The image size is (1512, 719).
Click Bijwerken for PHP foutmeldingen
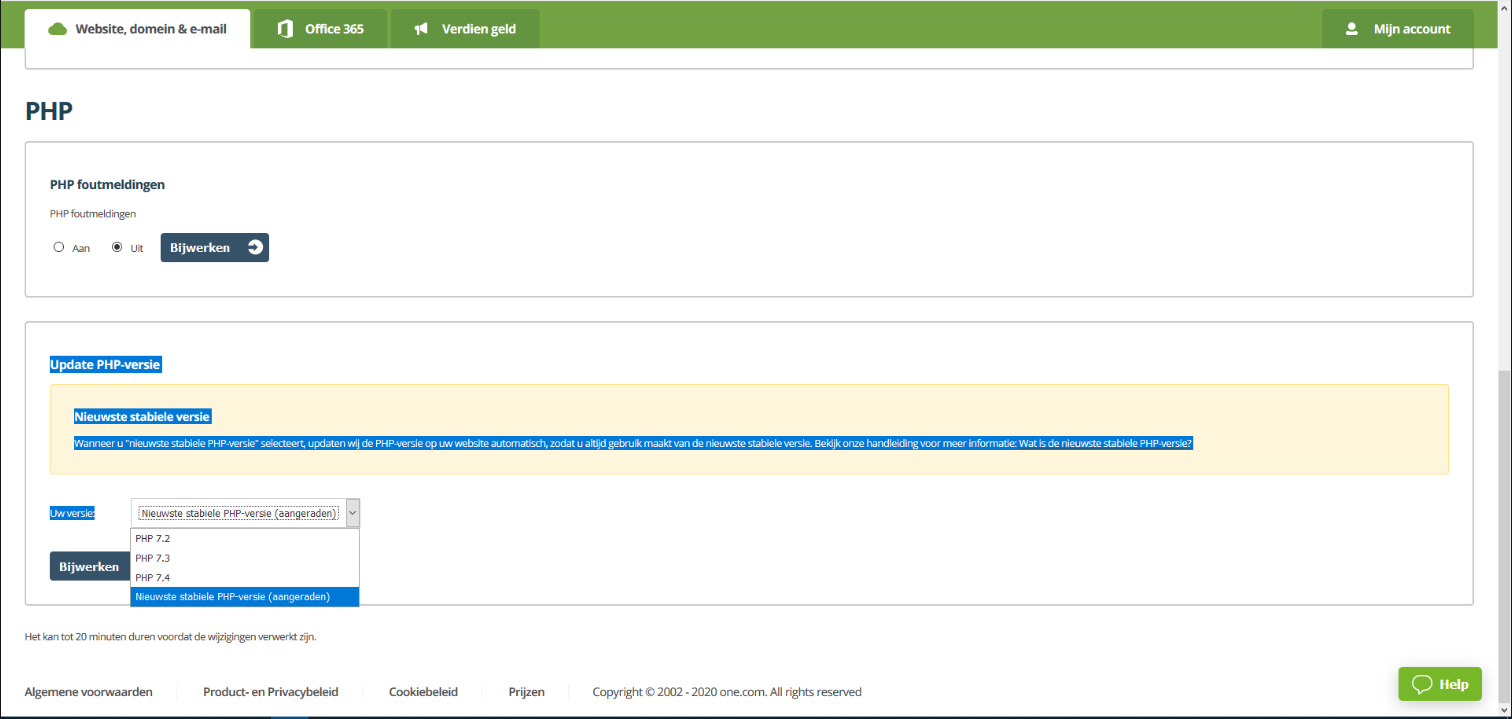point(214,247)
